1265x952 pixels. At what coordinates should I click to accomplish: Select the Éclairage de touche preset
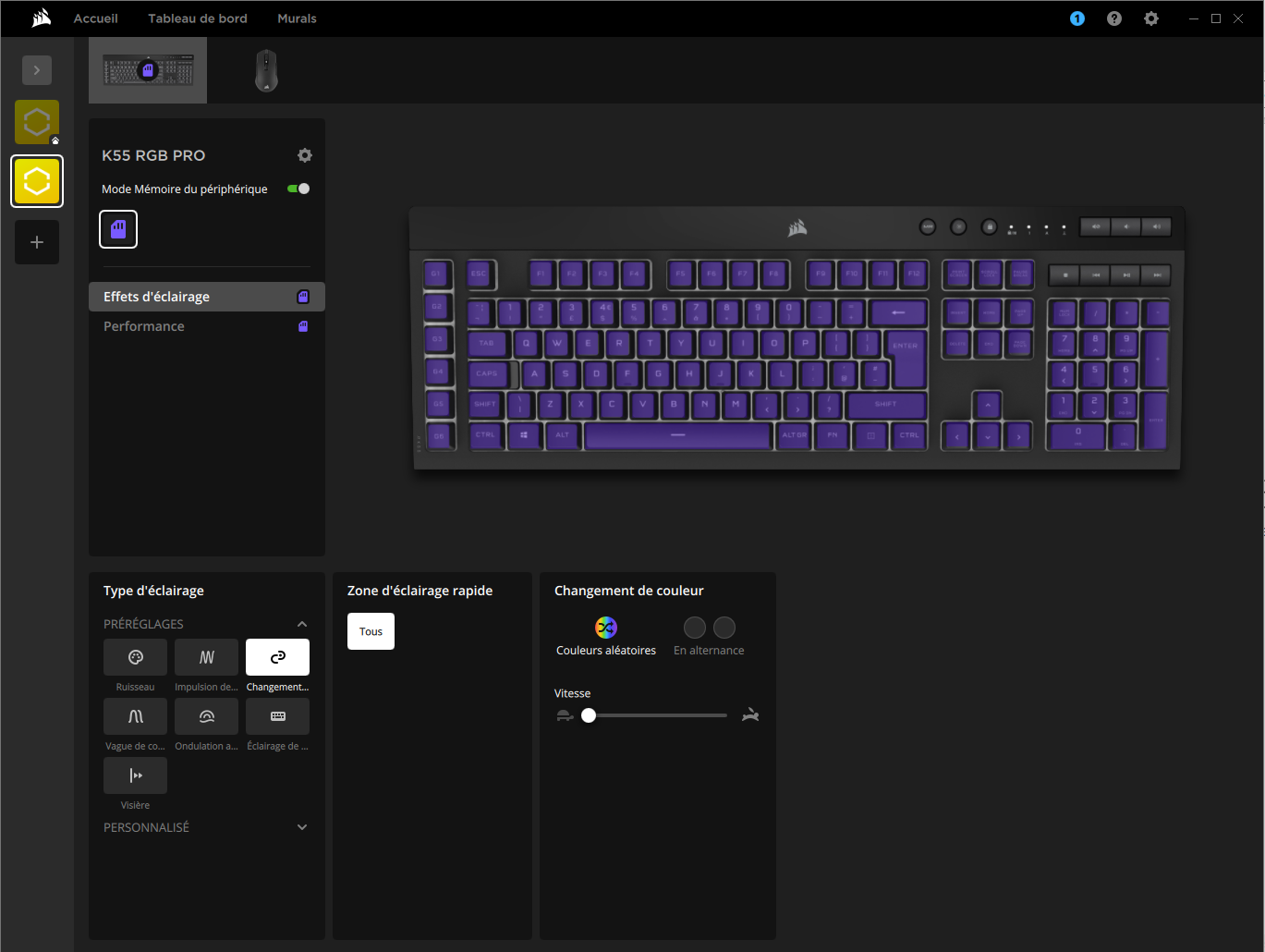point(277,716)
